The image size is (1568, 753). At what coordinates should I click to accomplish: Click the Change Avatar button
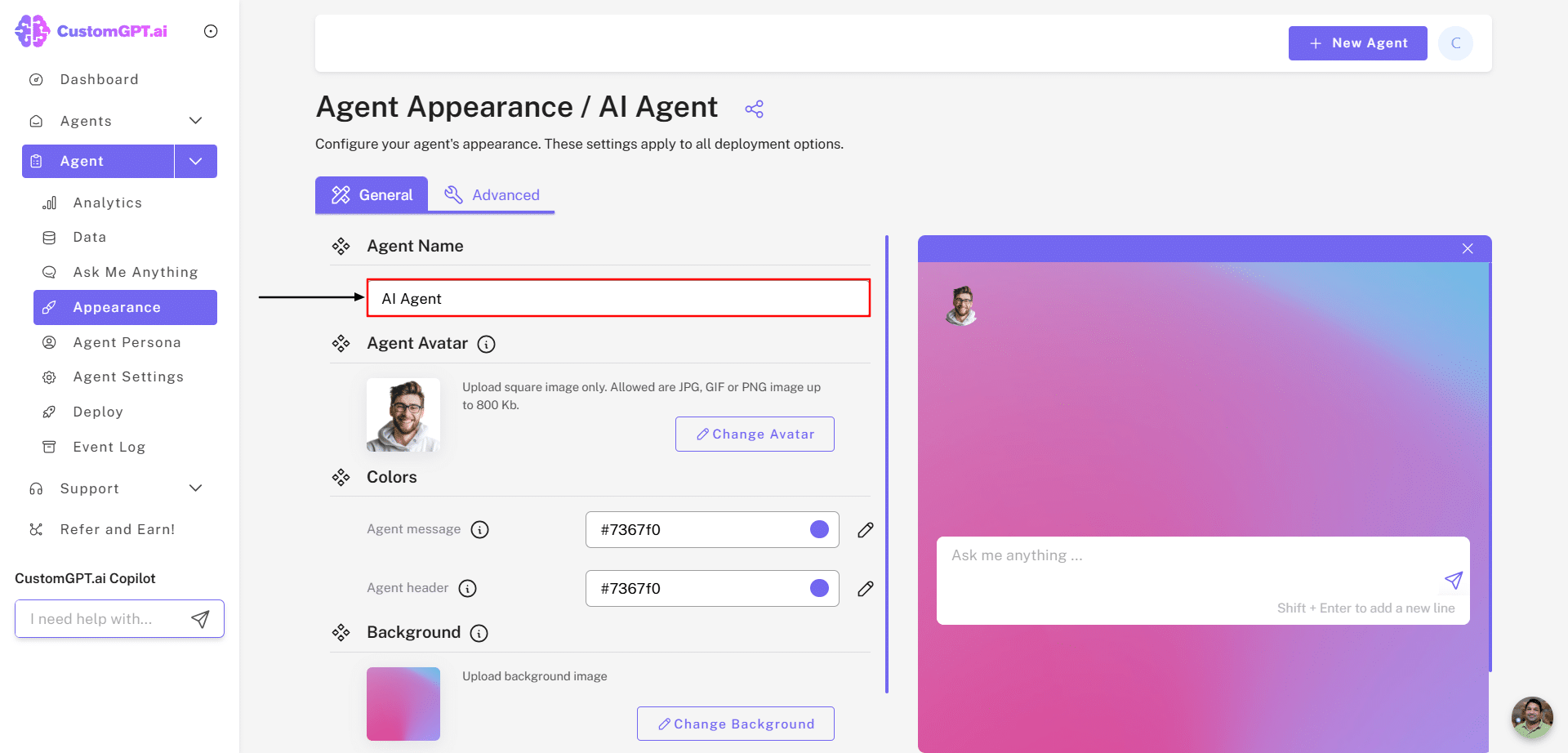coord(755,434)
